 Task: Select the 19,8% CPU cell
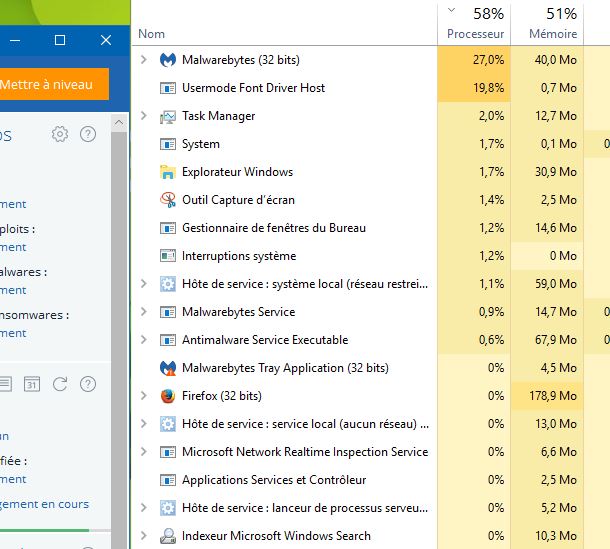474,88
